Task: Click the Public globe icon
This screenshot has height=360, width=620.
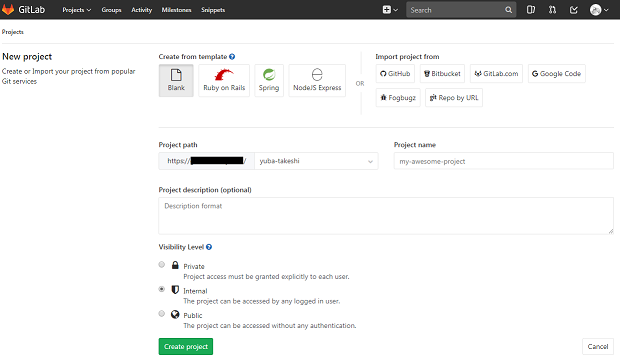Action: 175,314
